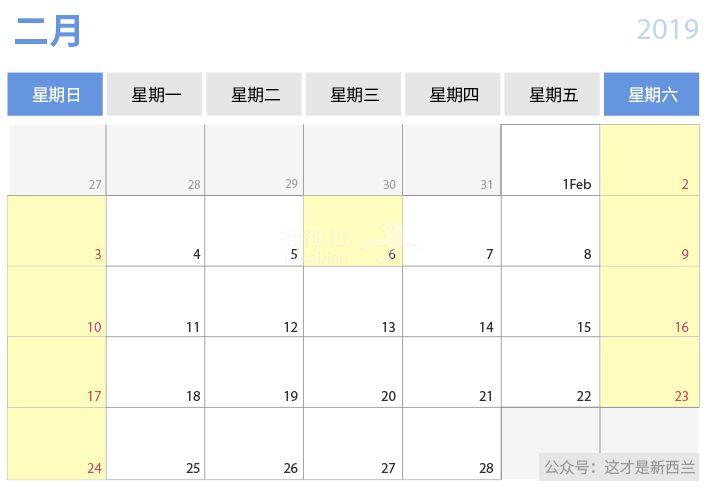The width and height of the screenshot is (706, 488).
Task: Click February 22 date cell
Action: (x=551, y=372)
